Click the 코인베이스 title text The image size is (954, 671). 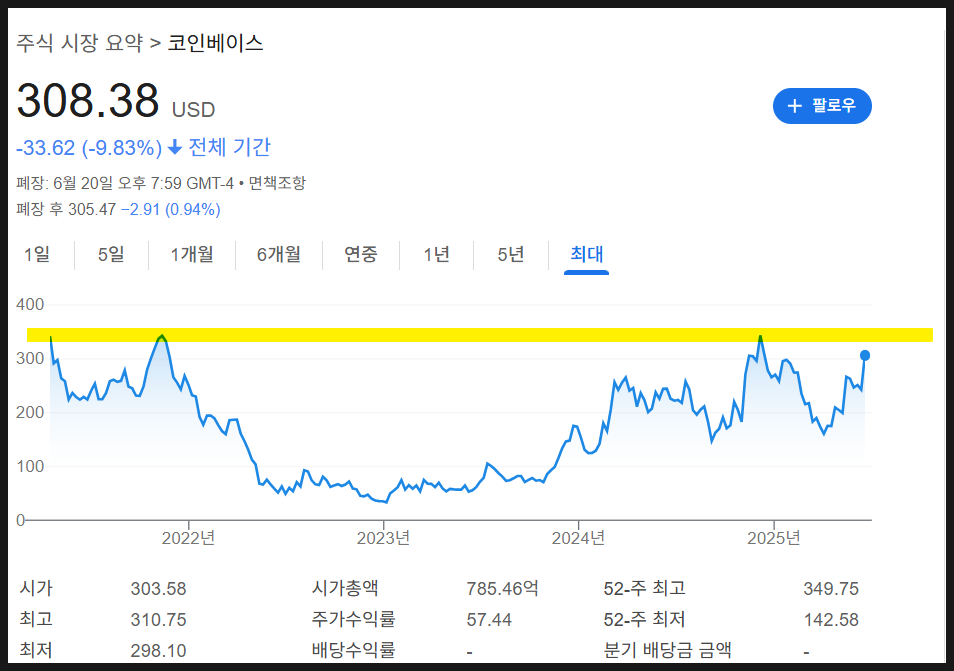[215, 43]
